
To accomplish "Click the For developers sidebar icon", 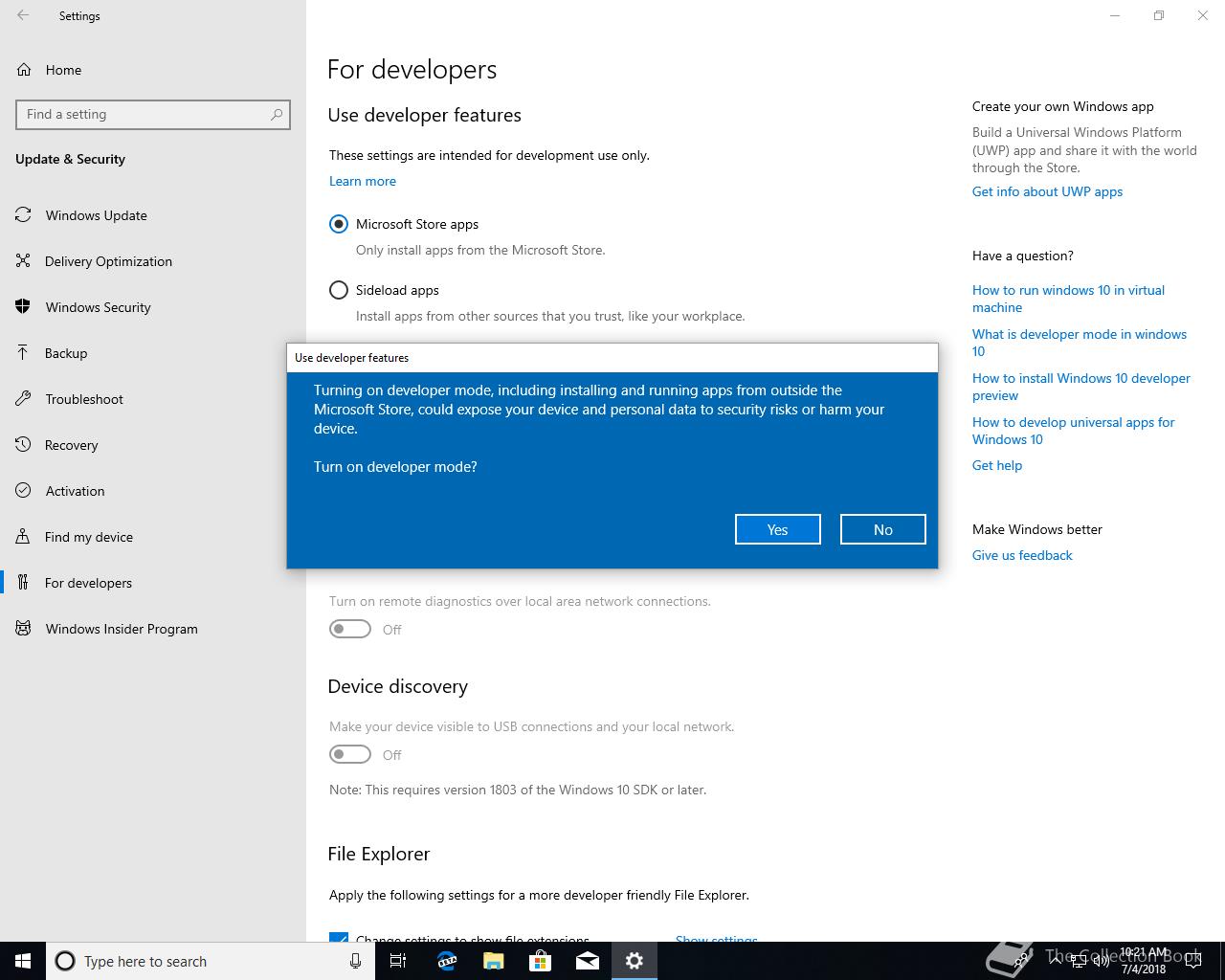I will click(x=23, y=583).
